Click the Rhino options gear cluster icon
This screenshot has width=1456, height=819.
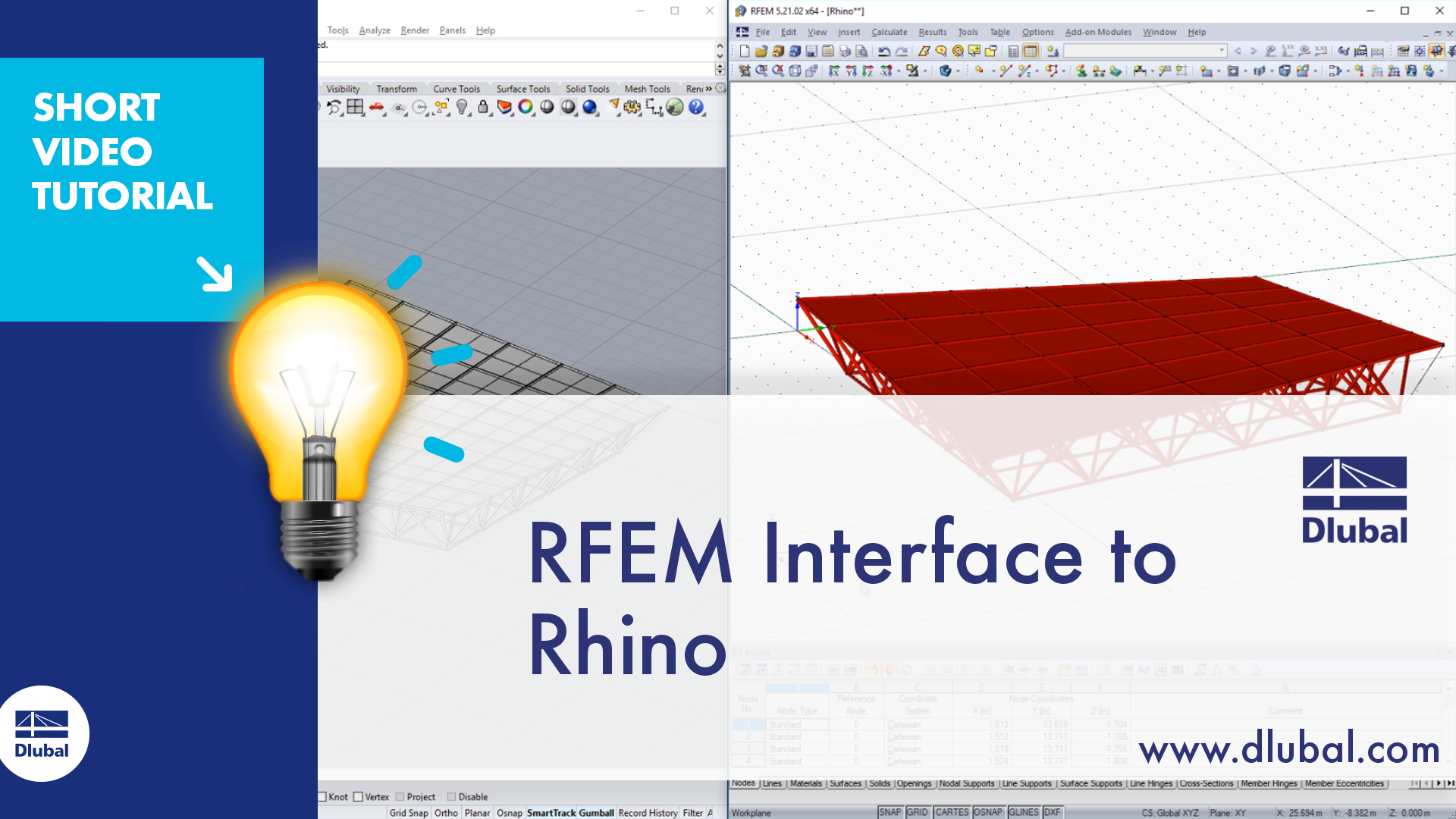[x=632, y=108]
